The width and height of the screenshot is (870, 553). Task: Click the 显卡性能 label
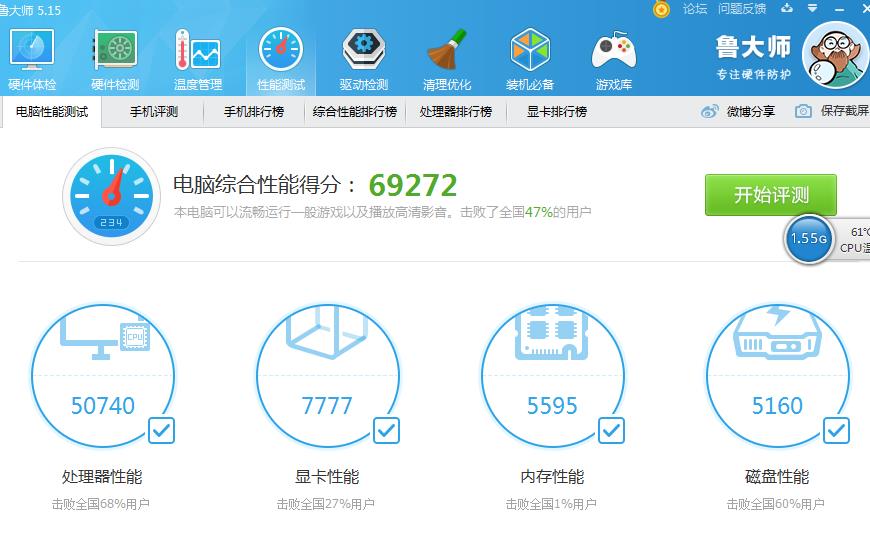coord(327,477)
